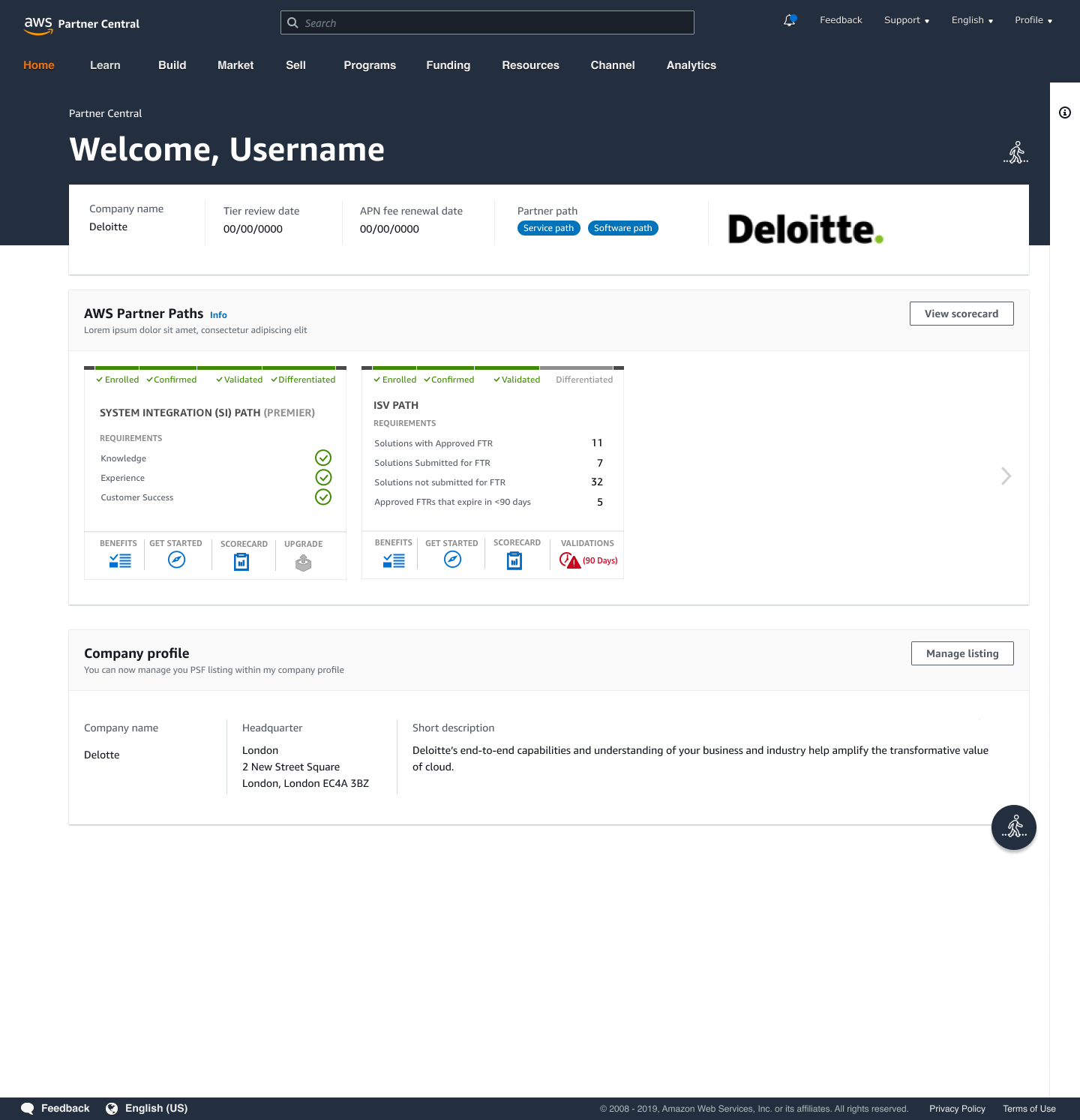Click the walking figure icon near the welcome header

(x=1016, y=152)
